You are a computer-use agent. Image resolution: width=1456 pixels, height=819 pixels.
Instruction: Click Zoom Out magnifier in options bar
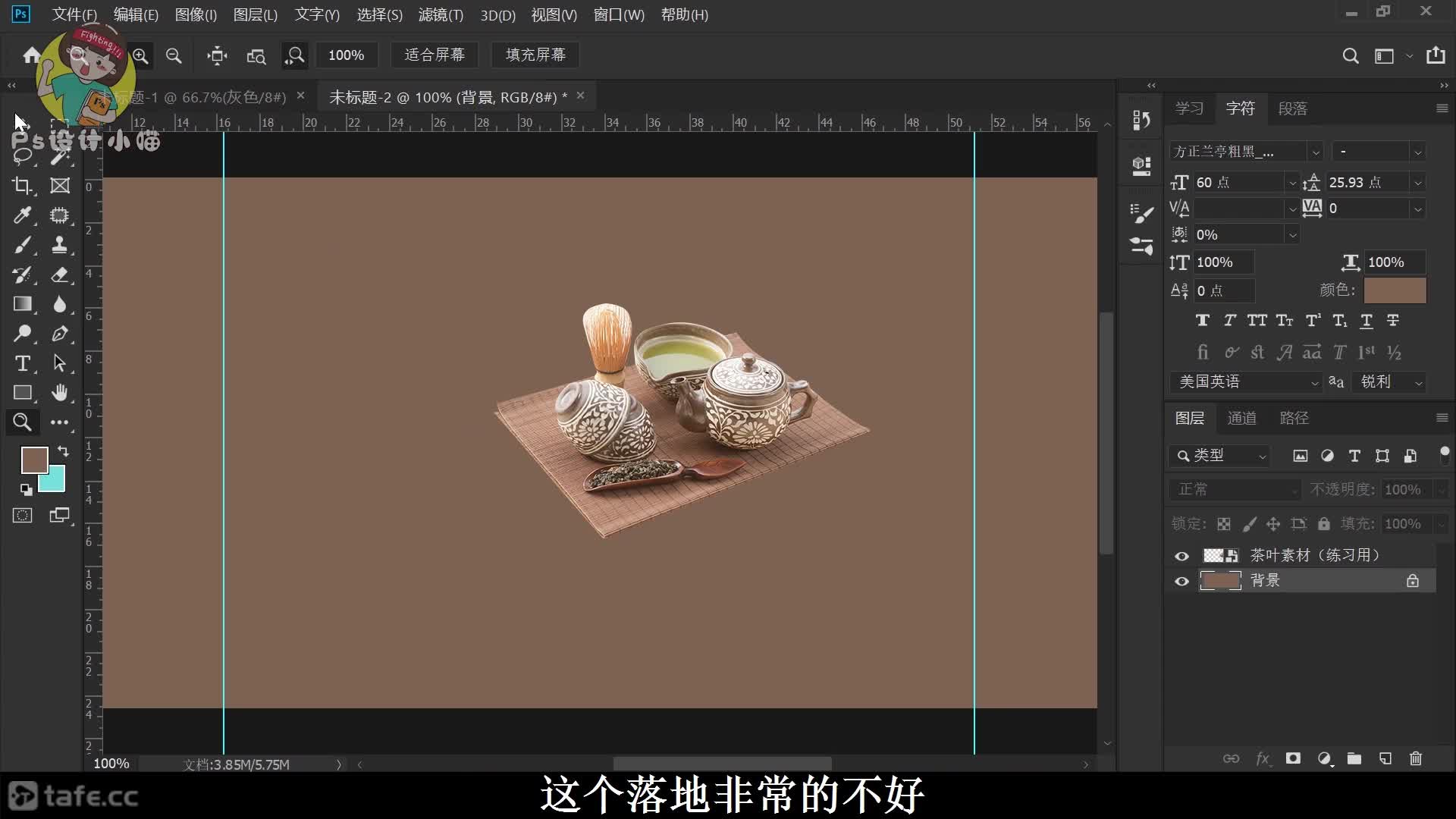pyautogui.click(x=174, y=55)
